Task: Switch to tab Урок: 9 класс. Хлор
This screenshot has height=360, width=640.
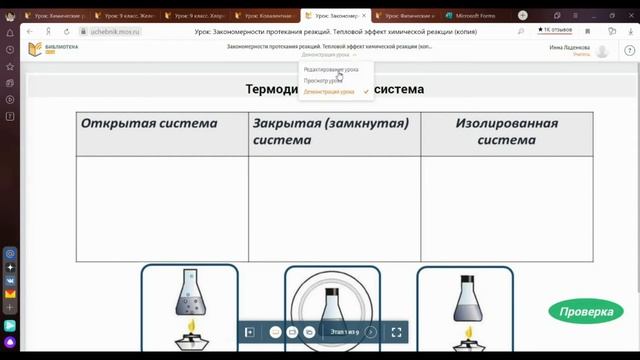Action: pos(196,16)
